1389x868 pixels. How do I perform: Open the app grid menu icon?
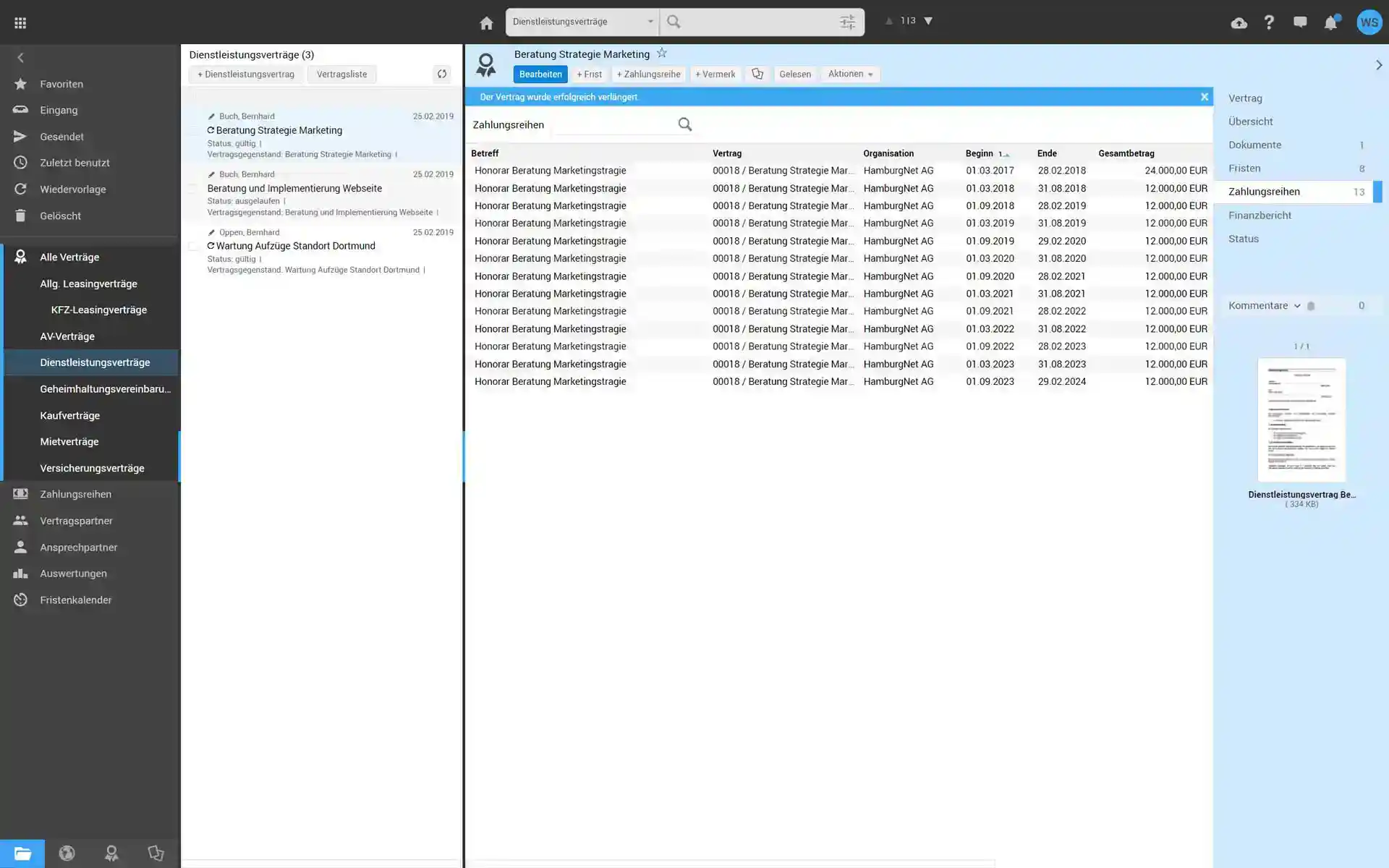click(x=20, y=22)
